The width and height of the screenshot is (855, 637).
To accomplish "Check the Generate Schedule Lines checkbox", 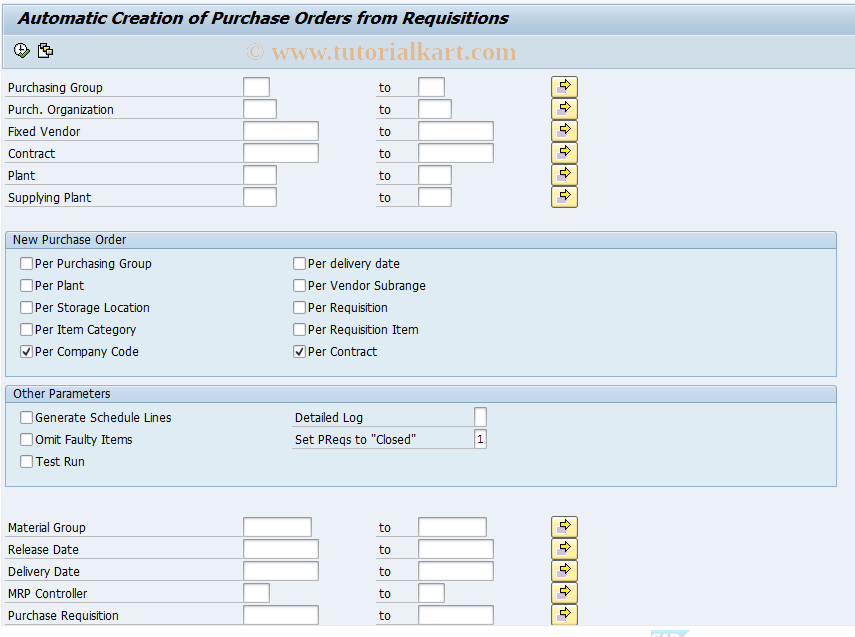I will pos(26,417).
